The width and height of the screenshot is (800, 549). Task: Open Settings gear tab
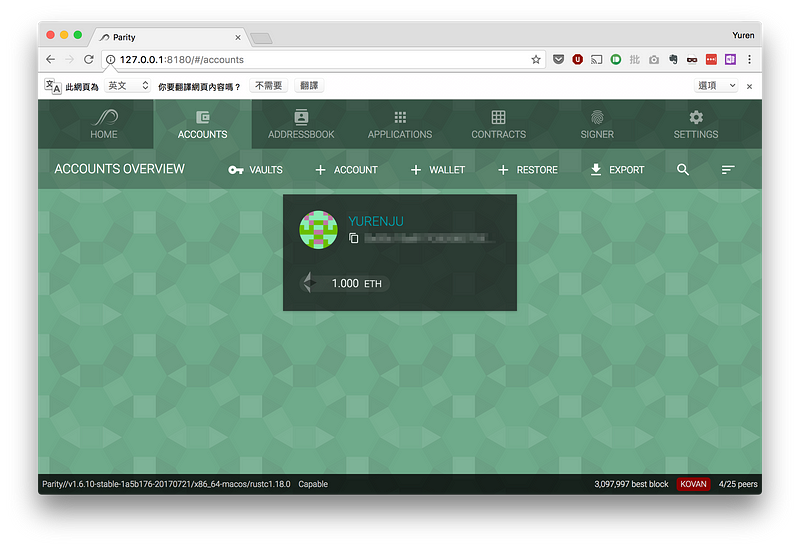(696, 125)
